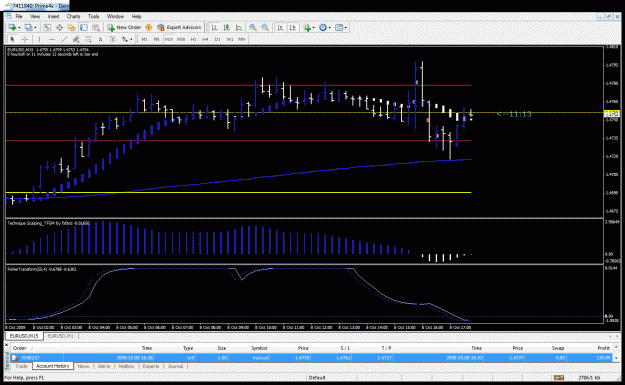Switch timeframe to H1

coord(193,39)
